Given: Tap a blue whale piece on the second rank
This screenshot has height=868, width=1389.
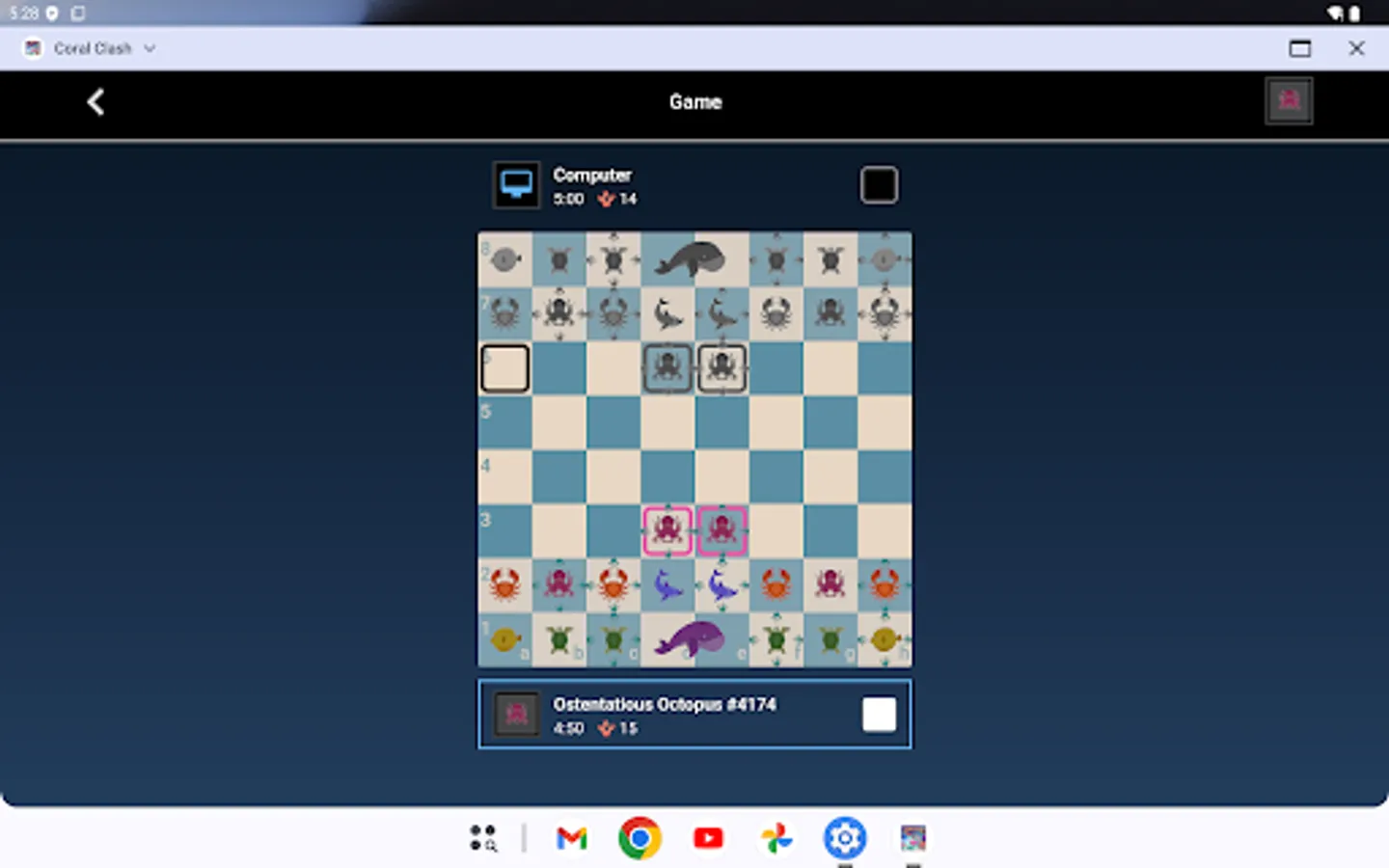Looking at the screenshot, I should coord(667,583).
